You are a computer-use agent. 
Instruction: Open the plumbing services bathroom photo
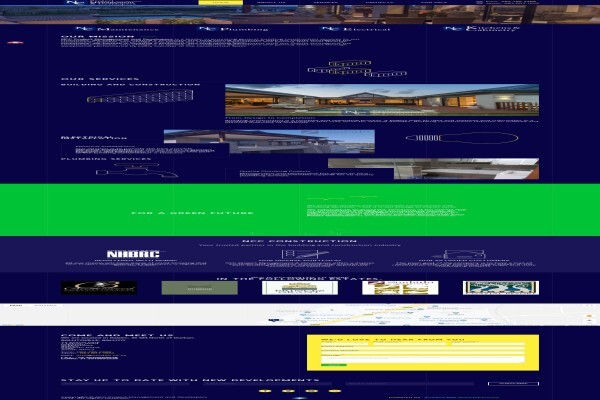click(x=433, y=169)
